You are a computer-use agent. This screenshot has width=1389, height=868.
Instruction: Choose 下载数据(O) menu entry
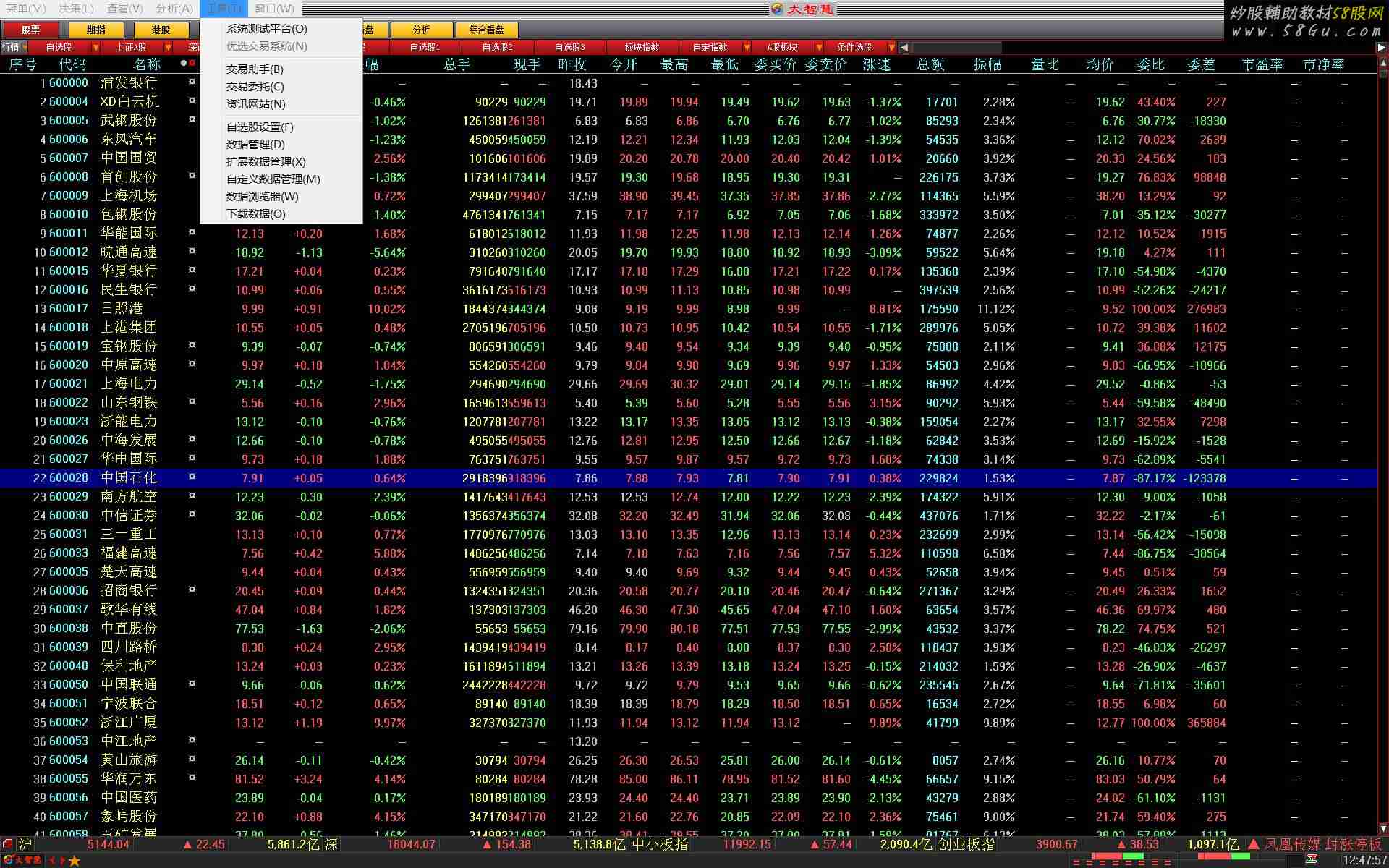click(256, 214)
